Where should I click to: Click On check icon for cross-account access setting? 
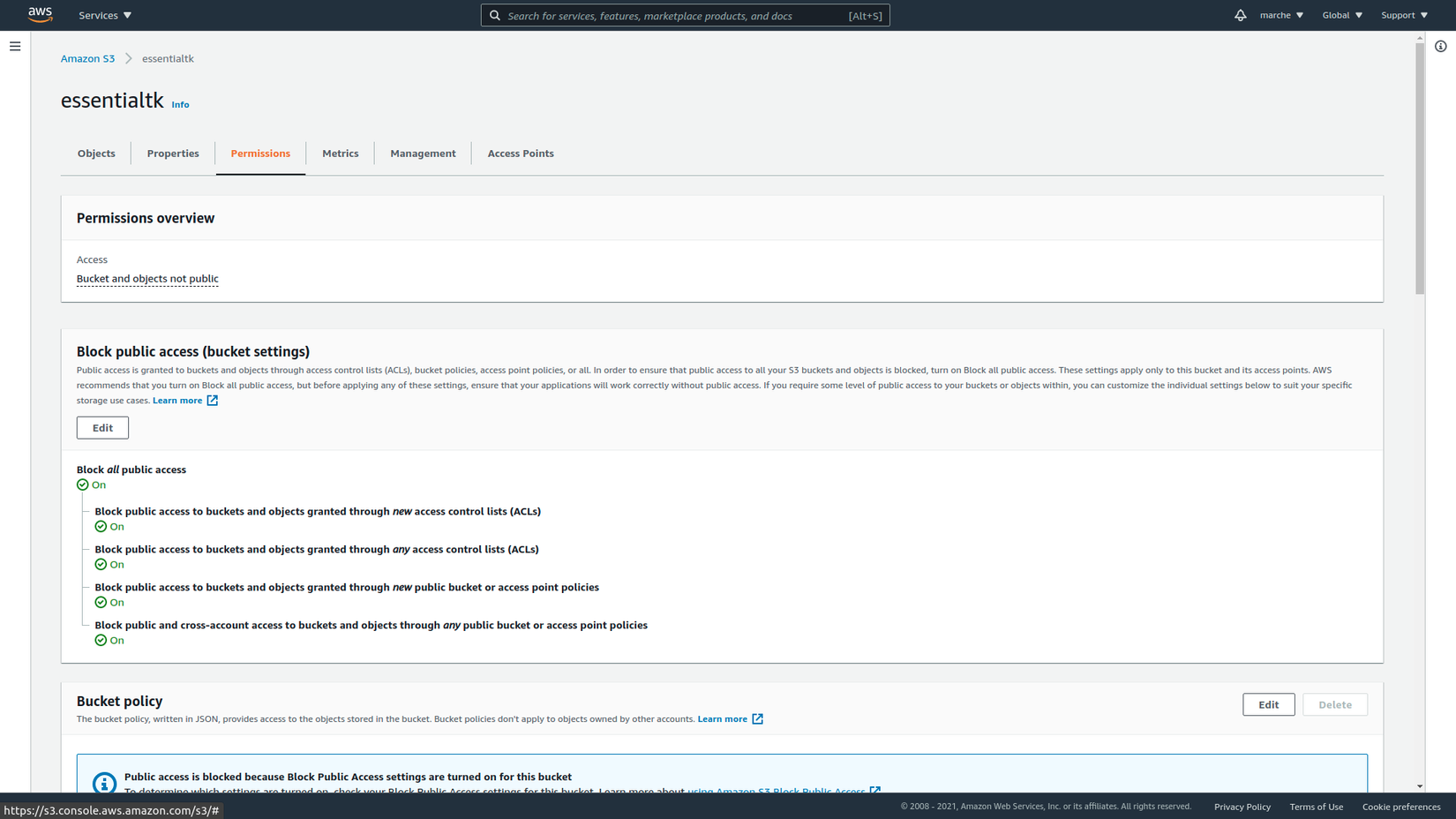coord(101,641)
